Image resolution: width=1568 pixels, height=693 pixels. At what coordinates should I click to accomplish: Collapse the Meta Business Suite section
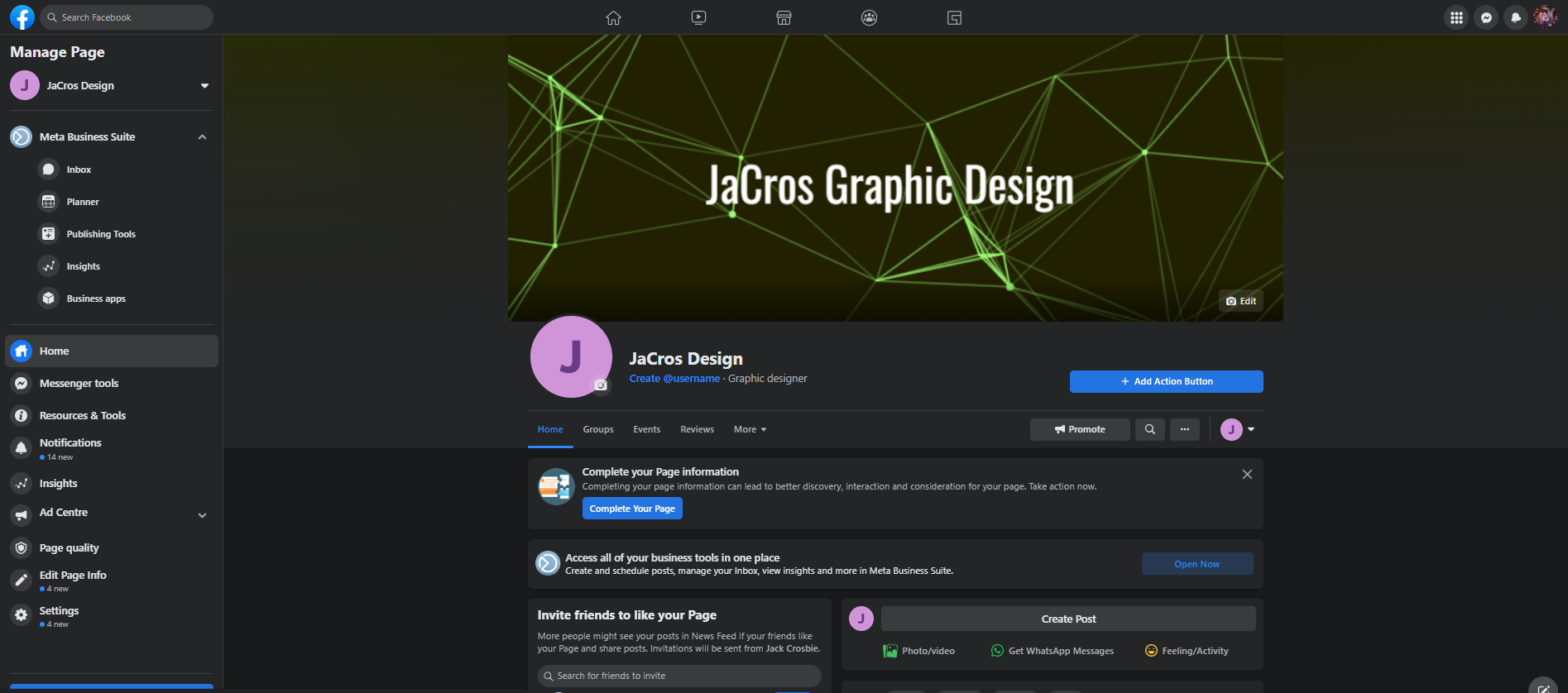203,137
